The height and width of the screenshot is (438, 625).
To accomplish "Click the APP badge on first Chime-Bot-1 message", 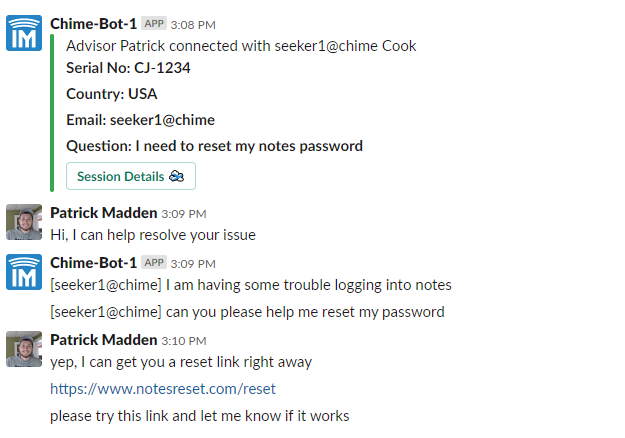I will [x=154, y=24].
